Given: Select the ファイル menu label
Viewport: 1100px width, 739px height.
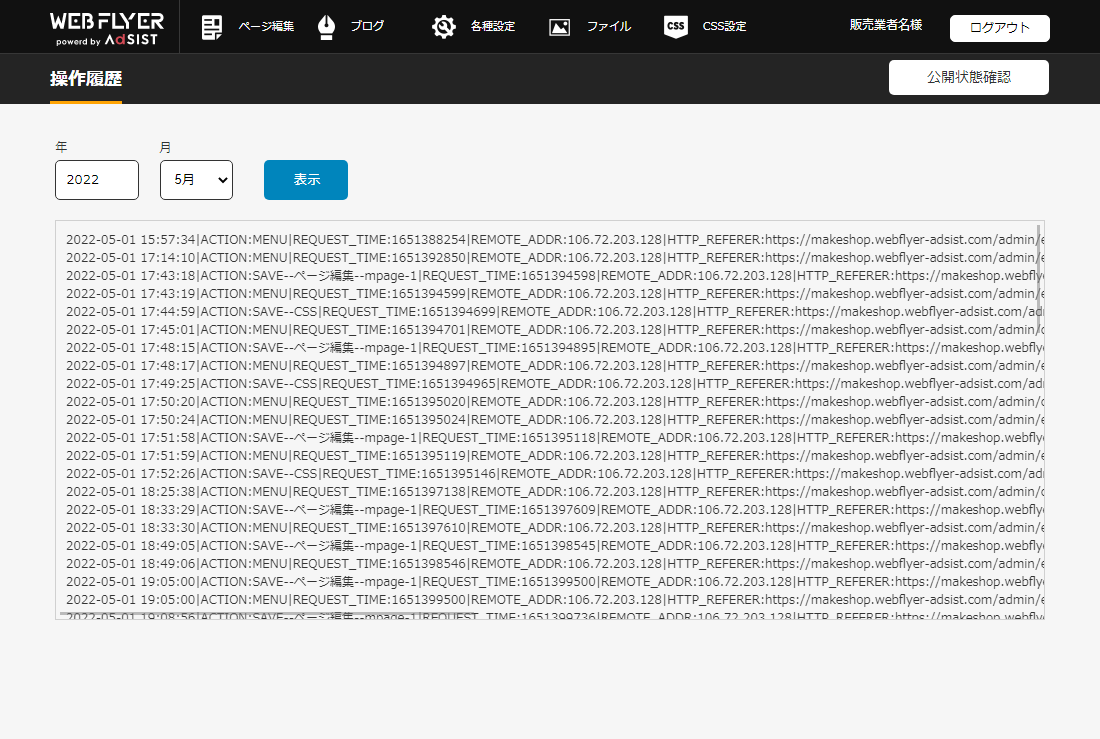Looking at the screenshot, I should (x=608, y=27).
